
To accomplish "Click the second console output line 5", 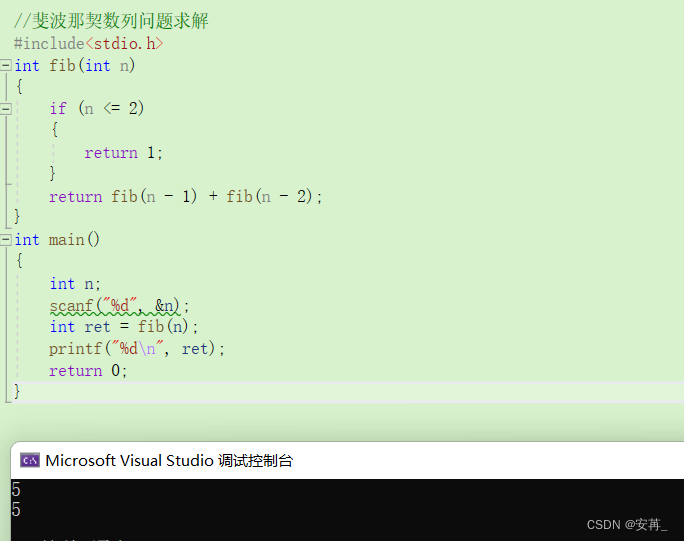I will coord(16,510).
